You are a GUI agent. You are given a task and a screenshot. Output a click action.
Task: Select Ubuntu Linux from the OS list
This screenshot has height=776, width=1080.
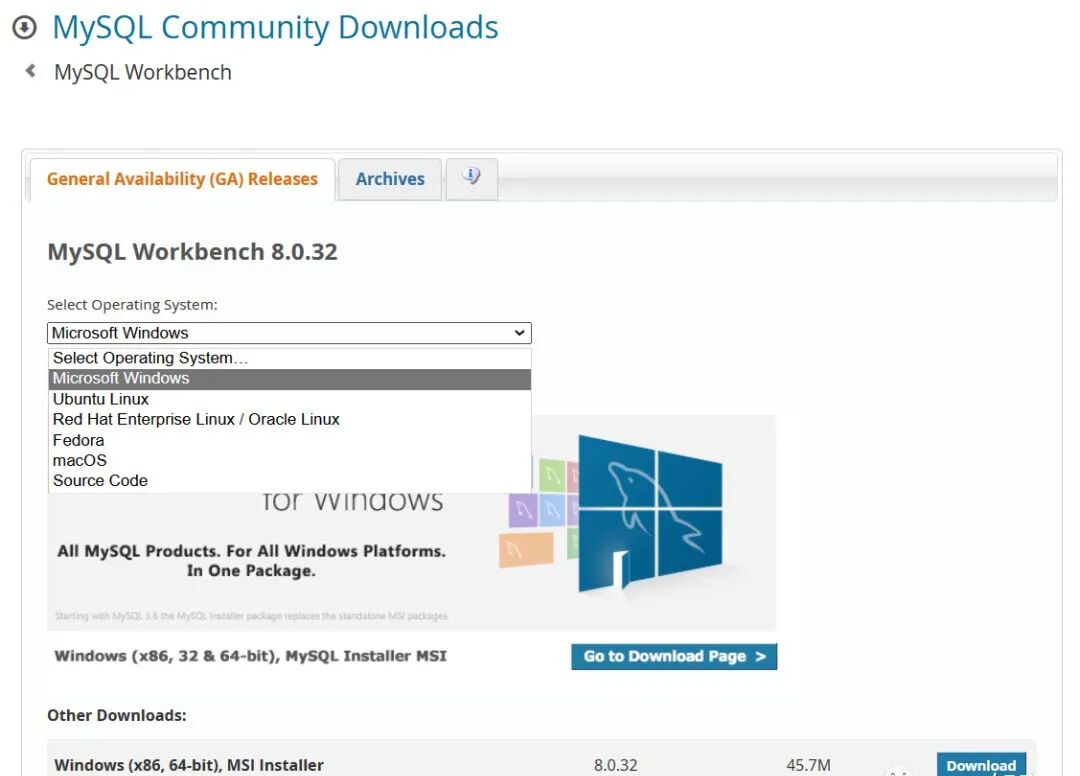point(289,399)
